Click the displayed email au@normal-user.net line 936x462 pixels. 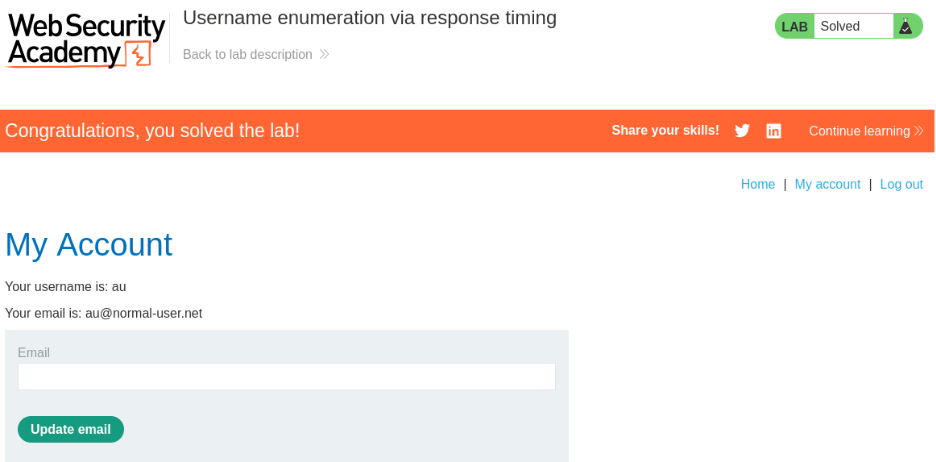[104, 314]
